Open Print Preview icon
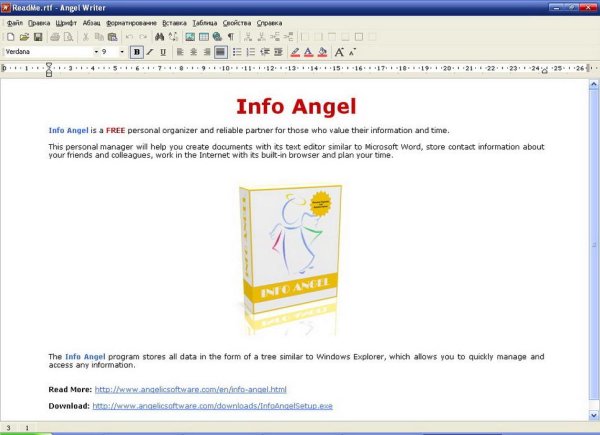Viewport: 600px width, 435px height. 68,37
